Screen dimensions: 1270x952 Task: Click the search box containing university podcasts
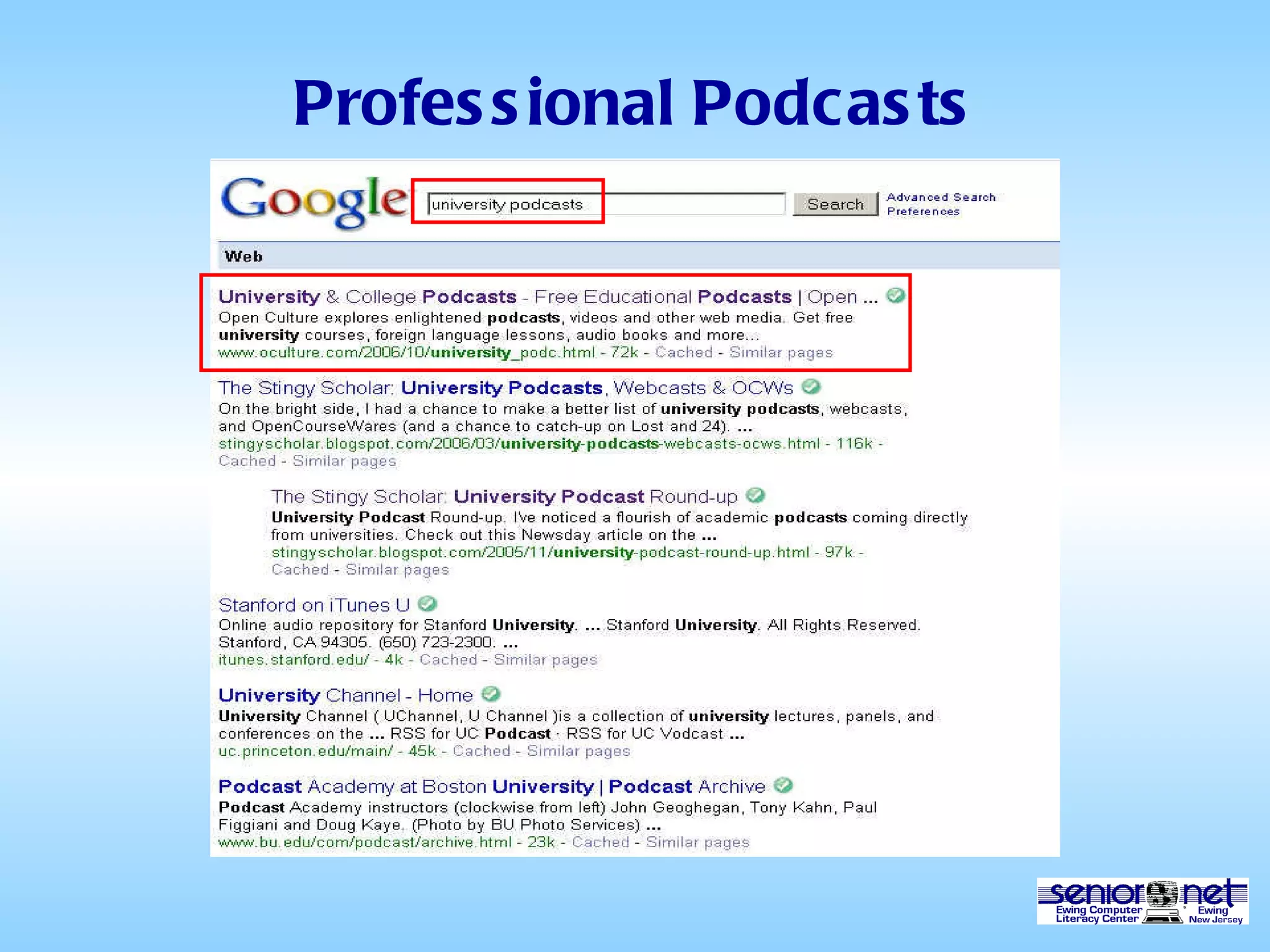pyautogui.click(x=606, y=204)
